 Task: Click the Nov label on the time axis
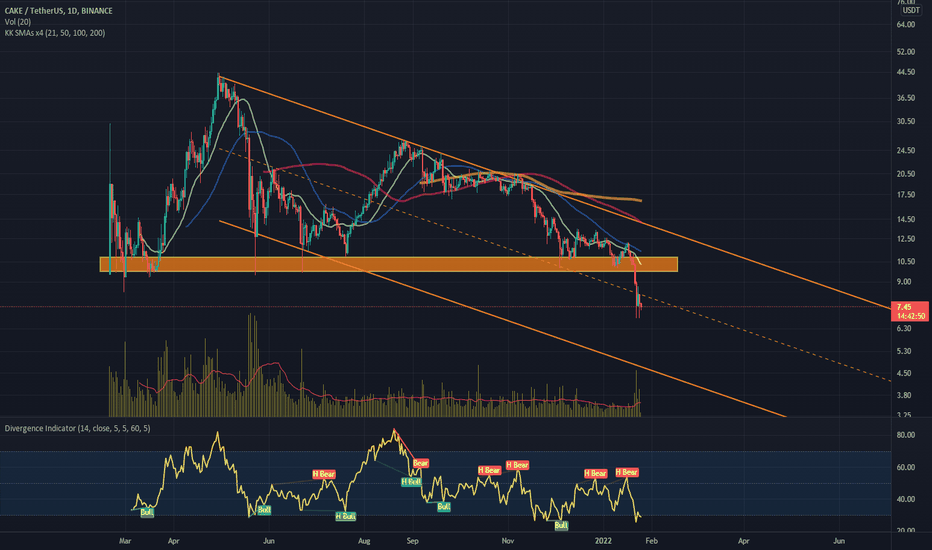tap(508, 541)
